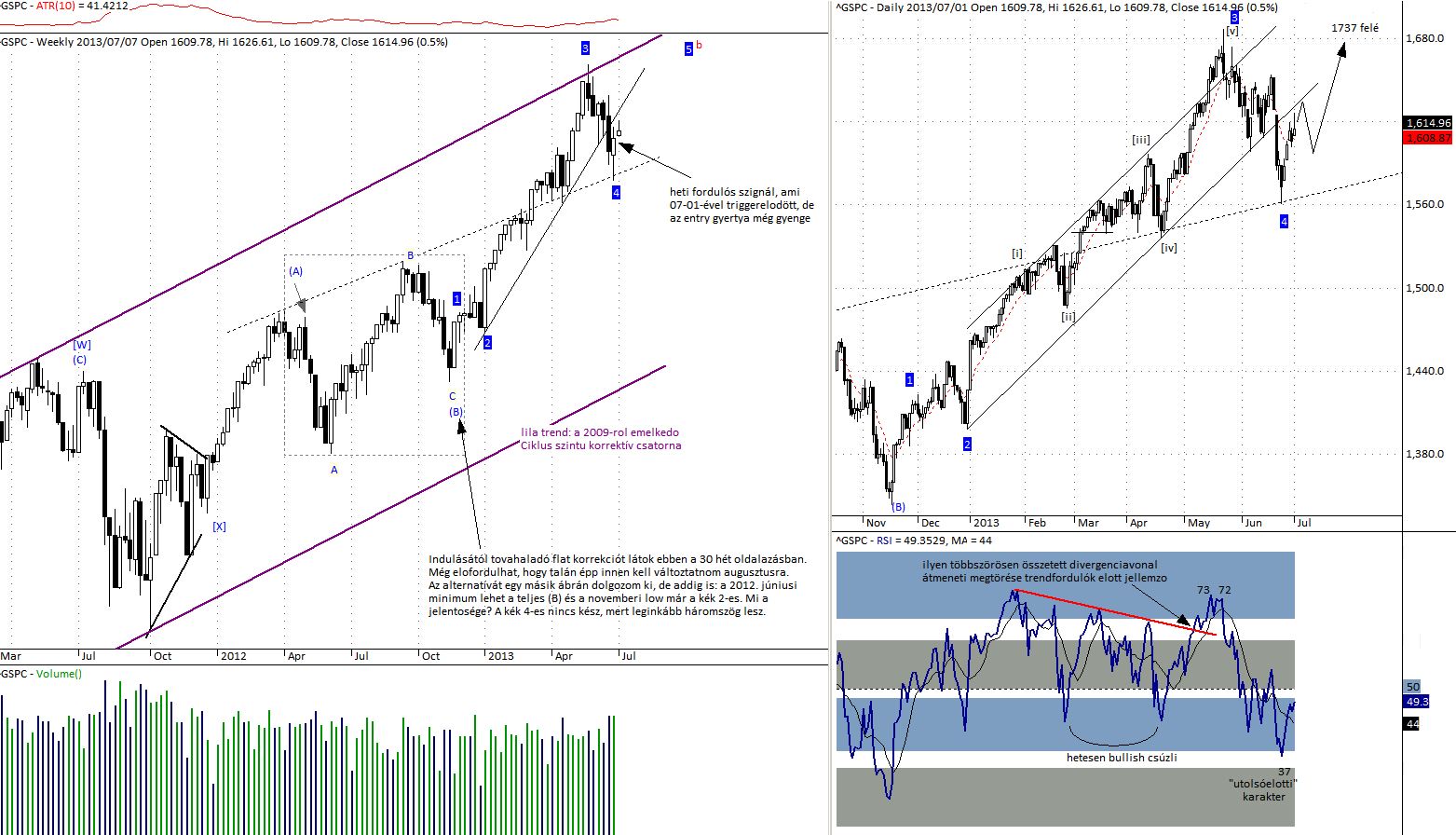
Task: Click the black 44 RSI moving-average tag
Action: pyautogui.click(x=1412, y=723)
